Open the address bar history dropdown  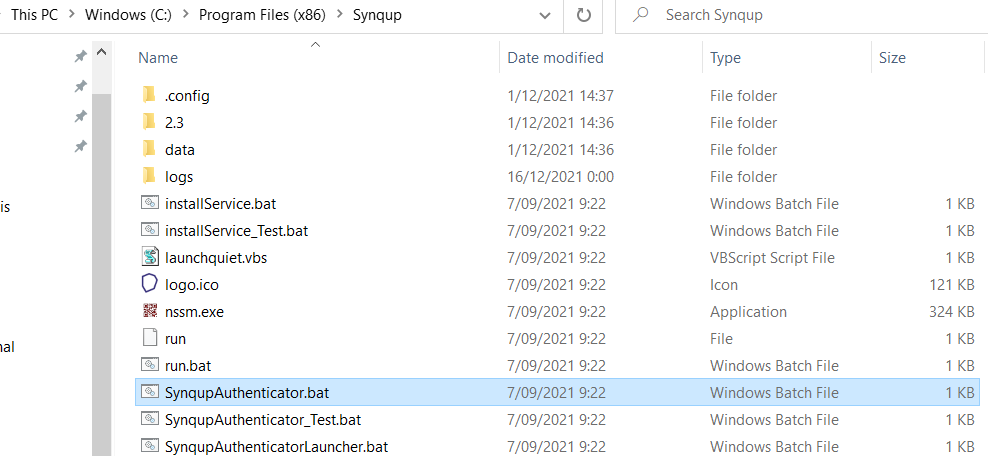[x=545, y=16]
